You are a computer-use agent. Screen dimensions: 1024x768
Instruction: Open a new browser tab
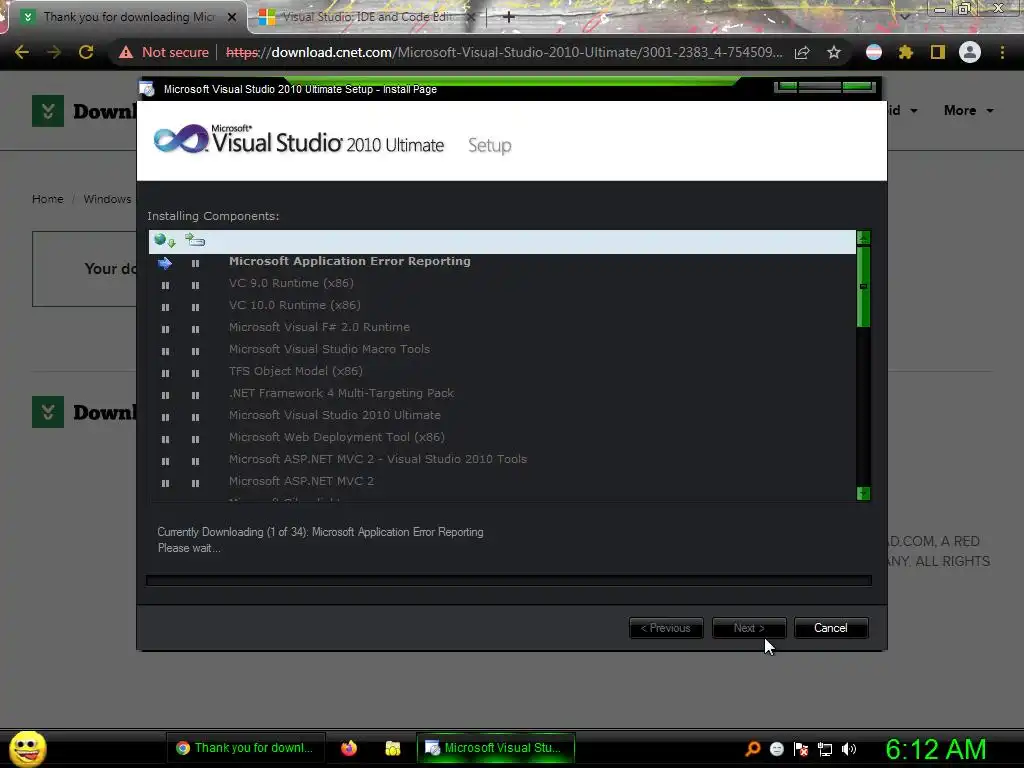(509, 17)
